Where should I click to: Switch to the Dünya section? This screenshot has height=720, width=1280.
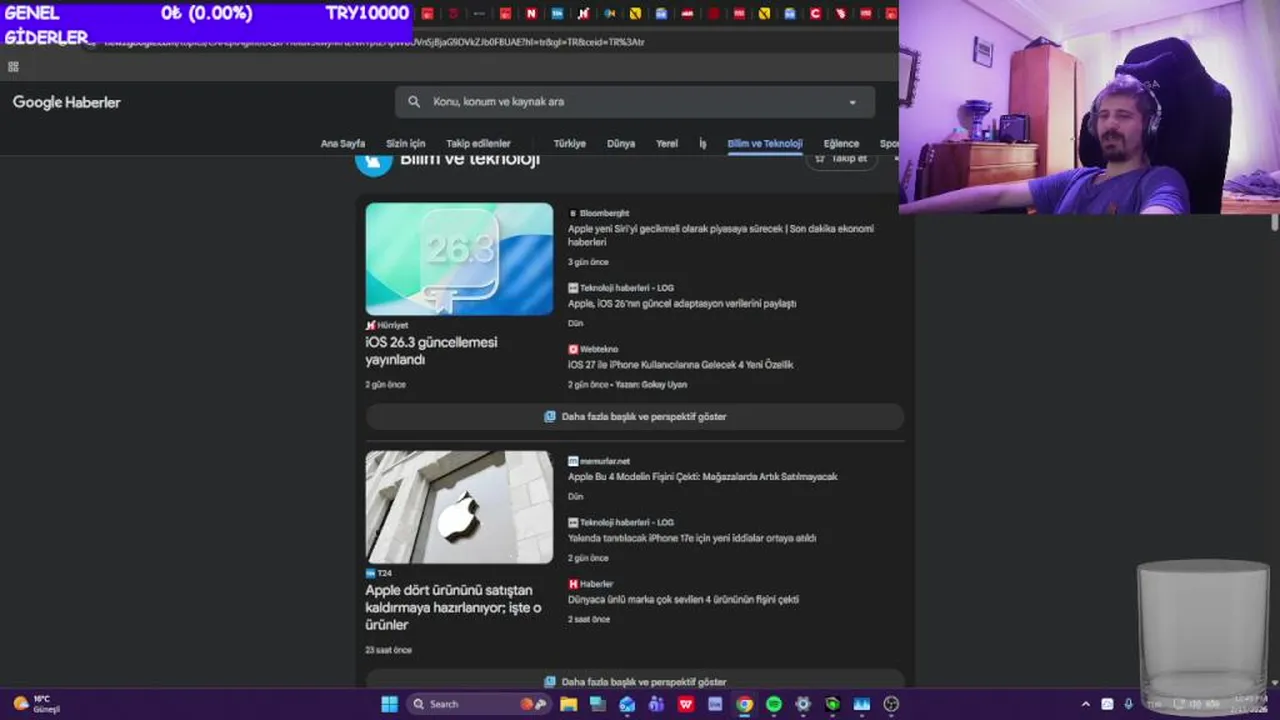pos(621,143)
